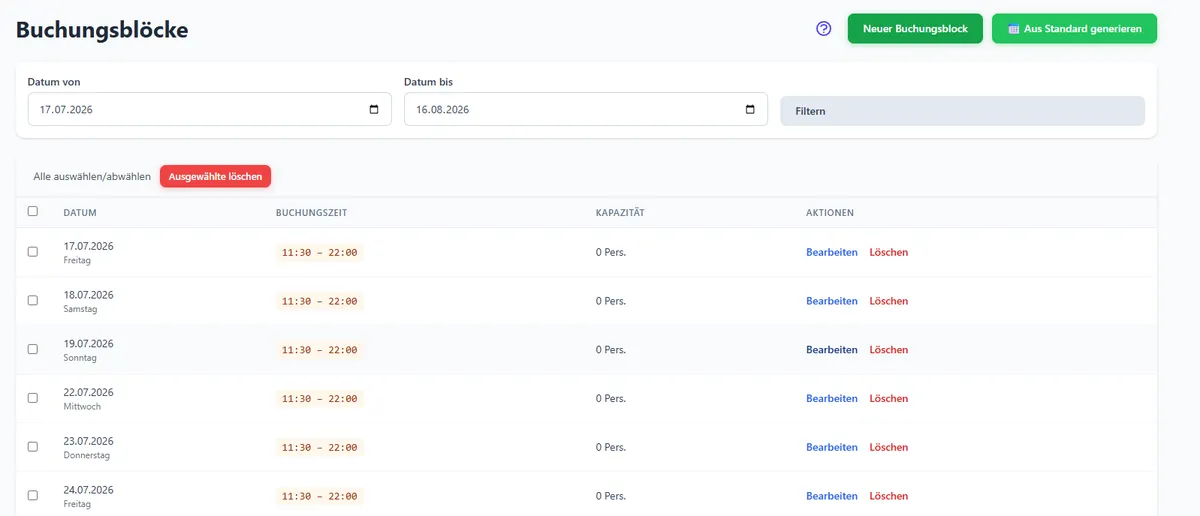Edit the 24.07.2026 block via Bearbeiten

click(x=832, y=496)
